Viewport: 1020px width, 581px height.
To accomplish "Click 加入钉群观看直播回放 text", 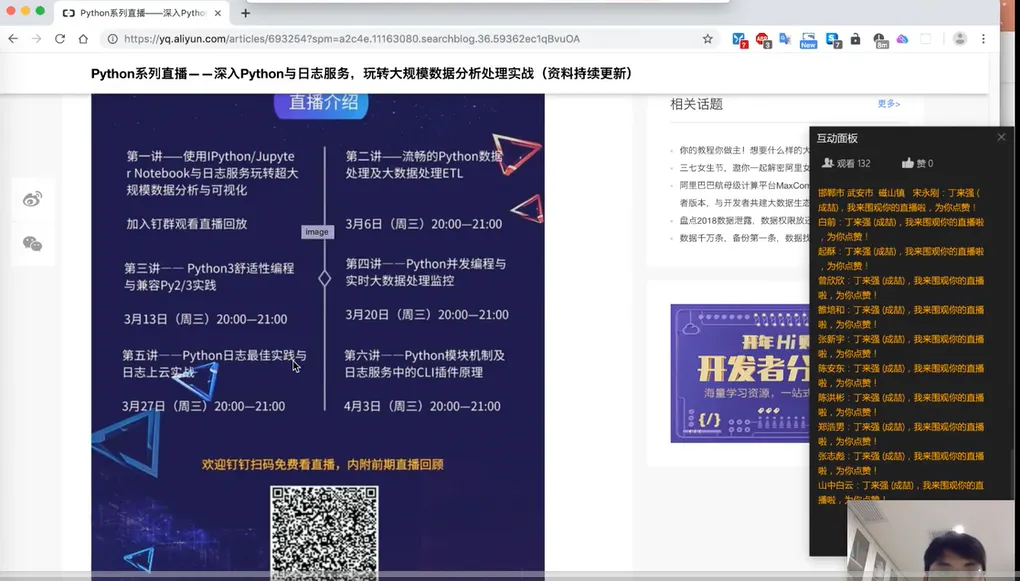I will (187, 224).
